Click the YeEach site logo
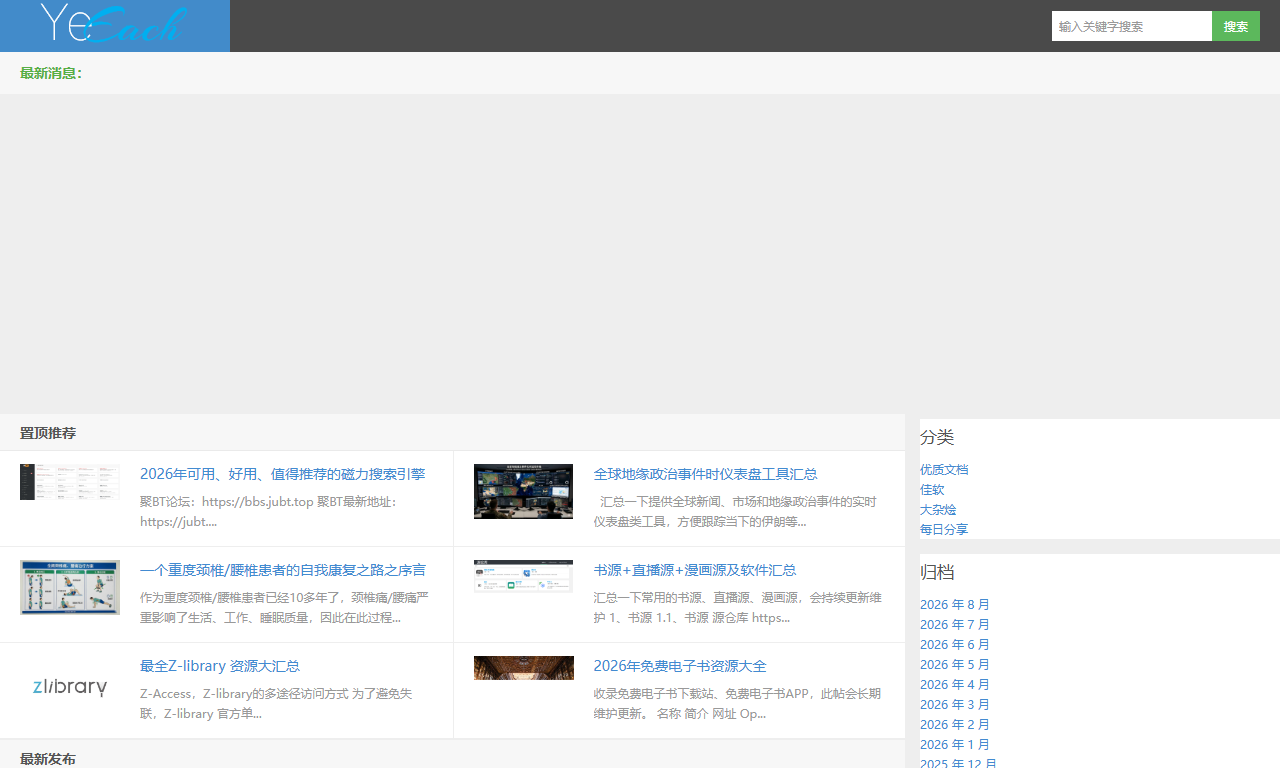This screenshot has height=768, width=1280. click(x=115, y=26)
